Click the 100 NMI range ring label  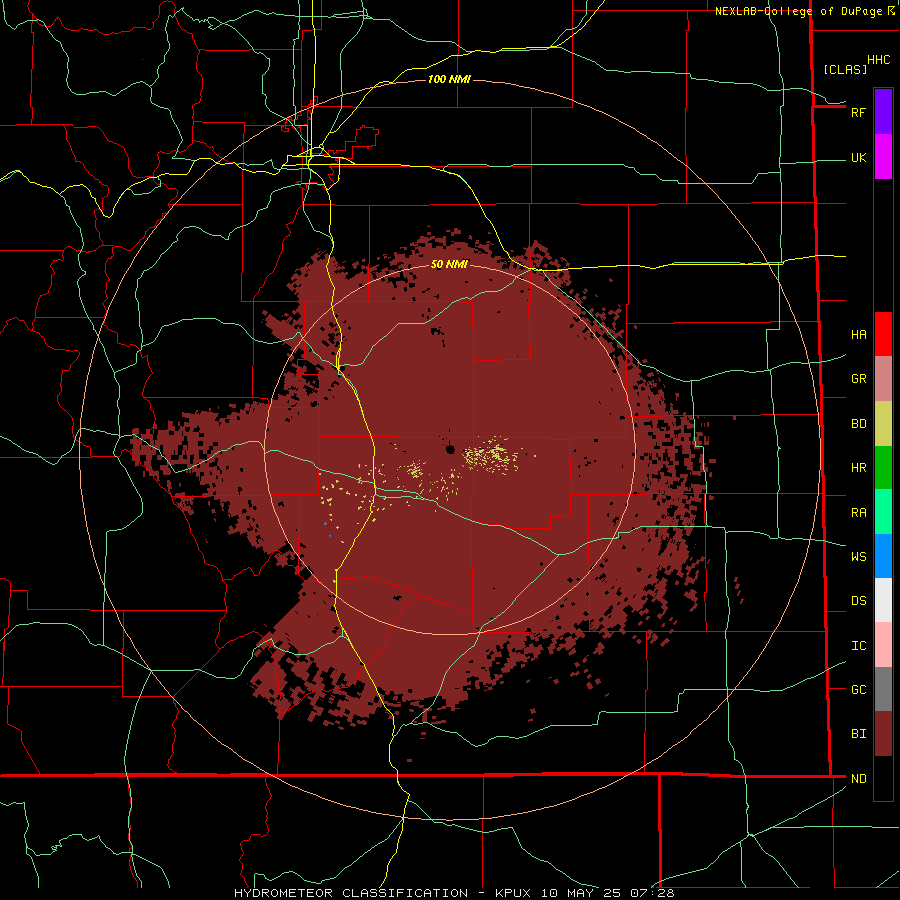[x=449, y=79]
